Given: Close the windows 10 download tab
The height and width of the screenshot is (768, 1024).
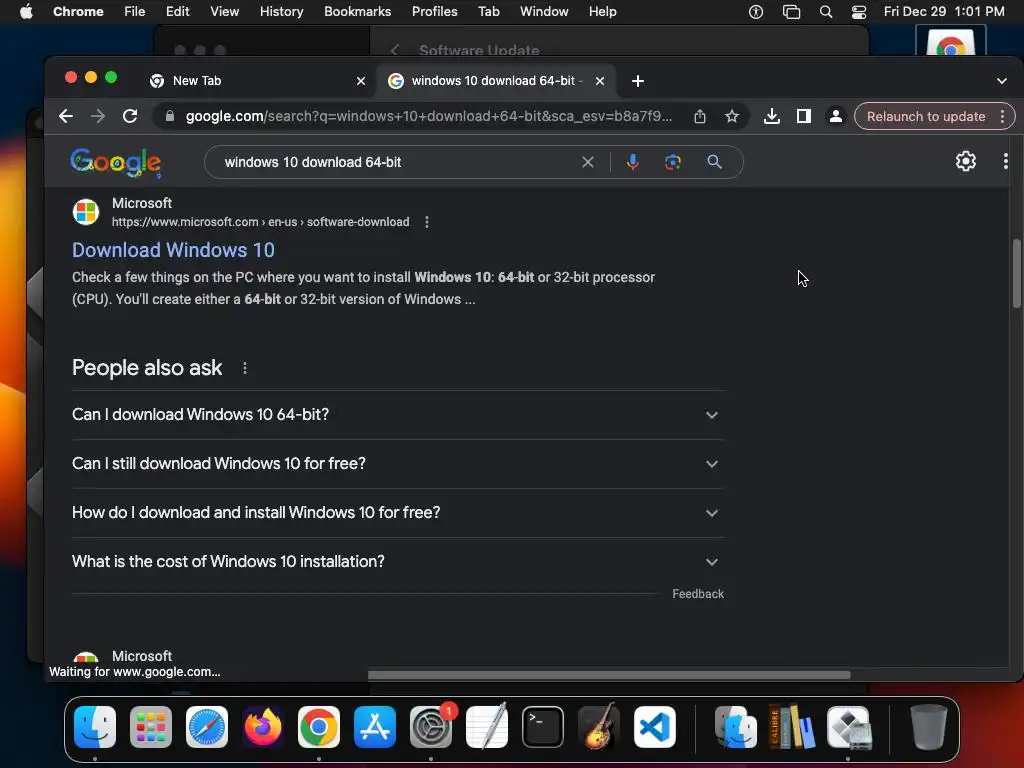Looking at the screenshot, I should pyautogui.click(x=600, y=81).
